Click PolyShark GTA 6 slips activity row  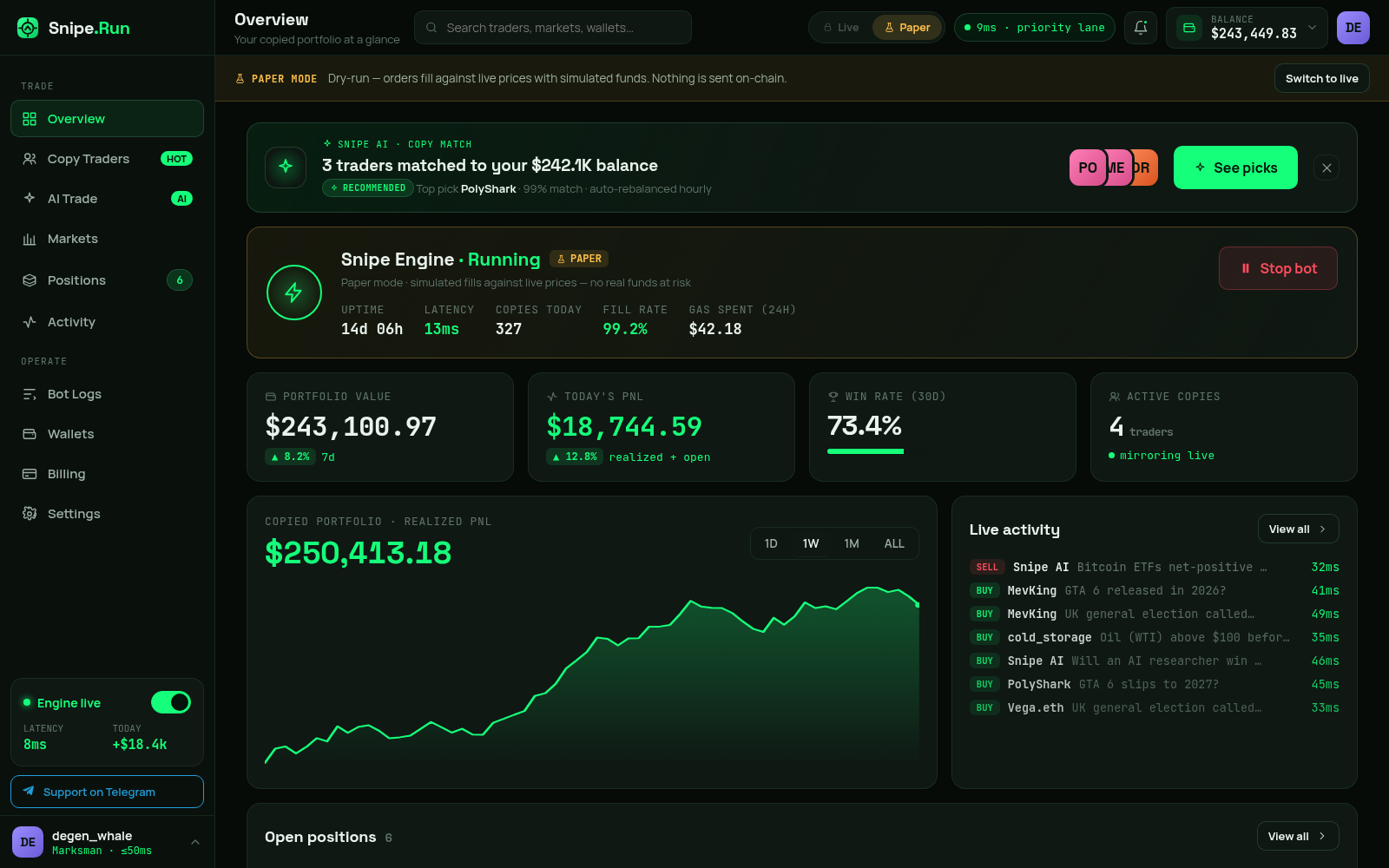[1154, 684]
